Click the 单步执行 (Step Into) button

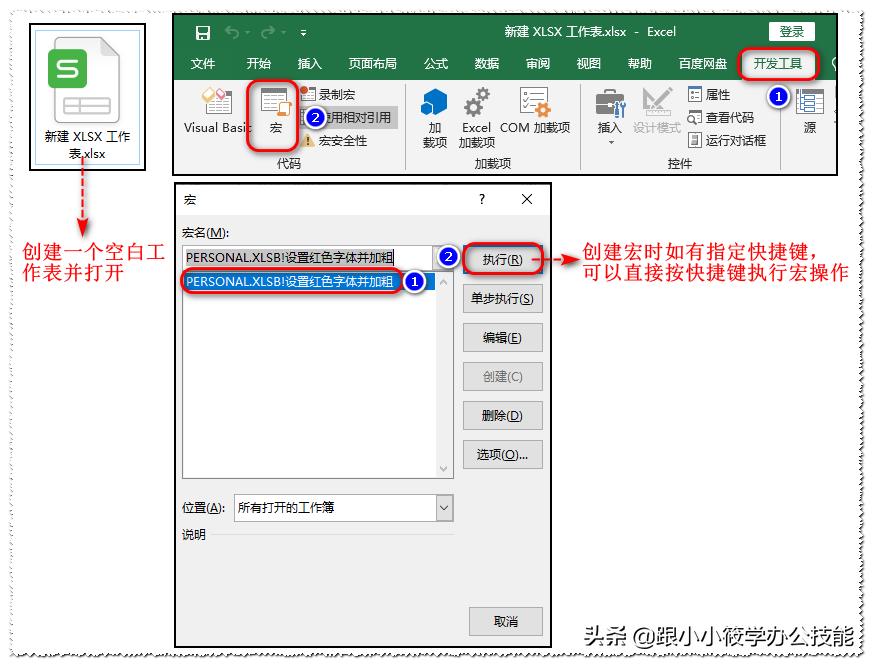pyautogui.click(x=504, y=298)
